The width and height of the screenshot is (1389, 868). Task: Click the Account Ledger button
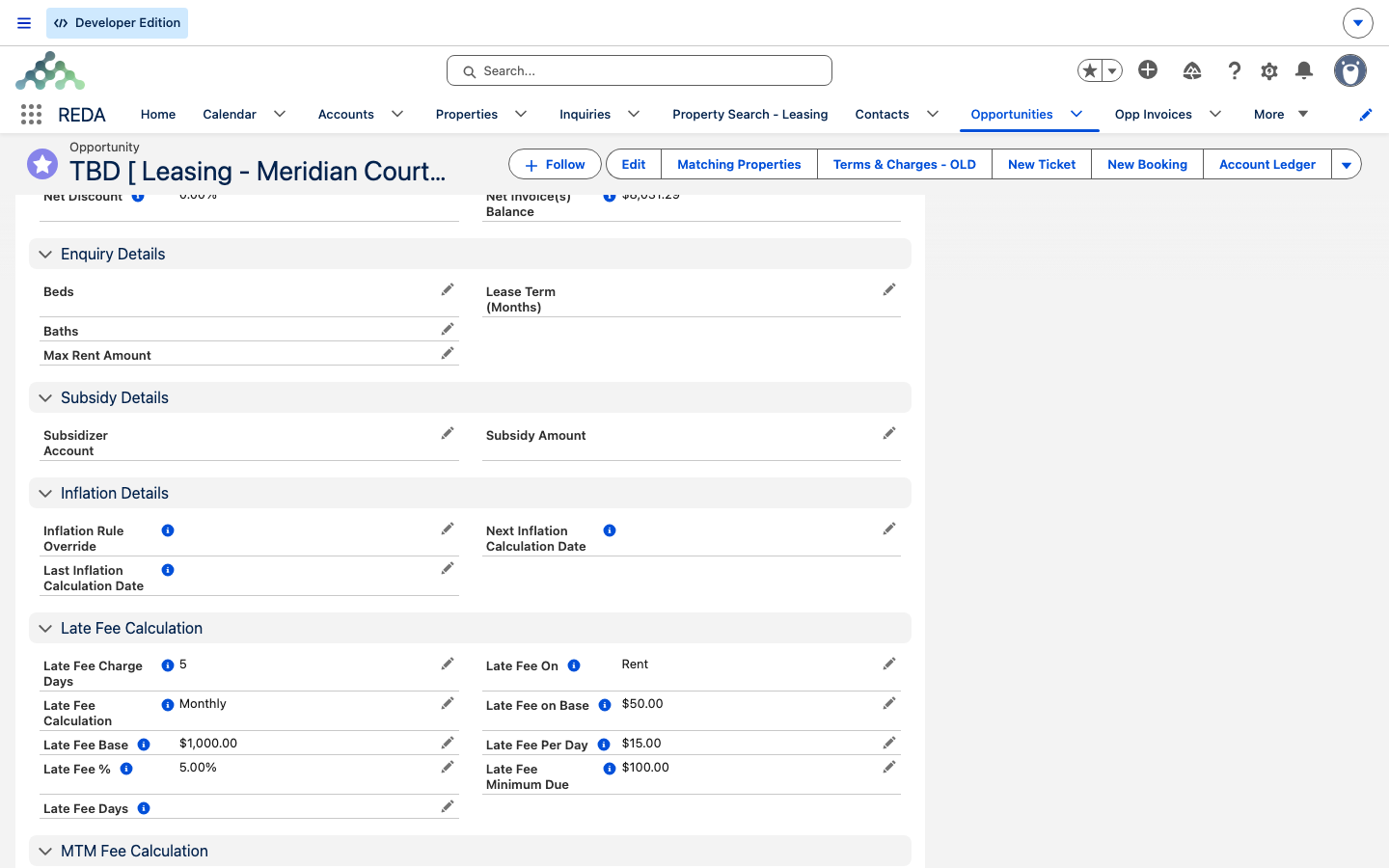pyautogui.click(x=1267, y=165)
